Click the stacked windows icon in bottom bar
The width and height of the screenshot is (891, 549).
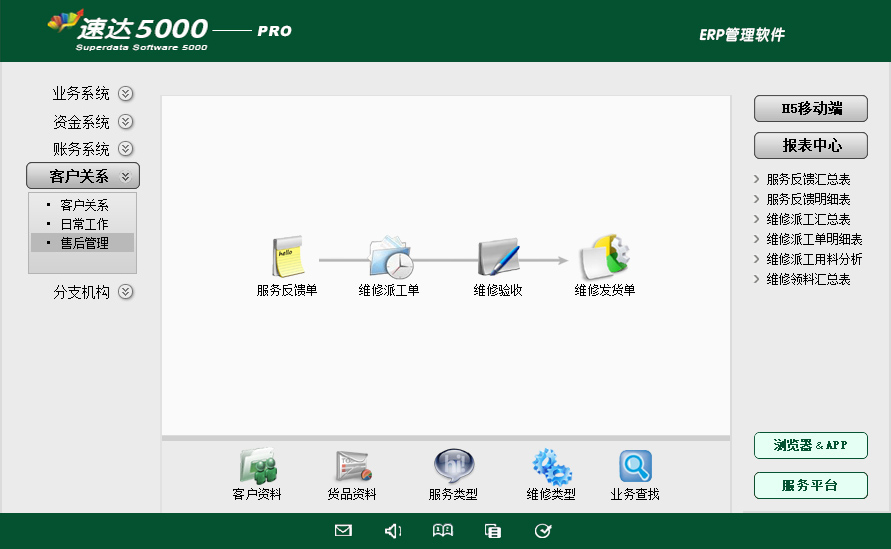[x=493, y=531]
